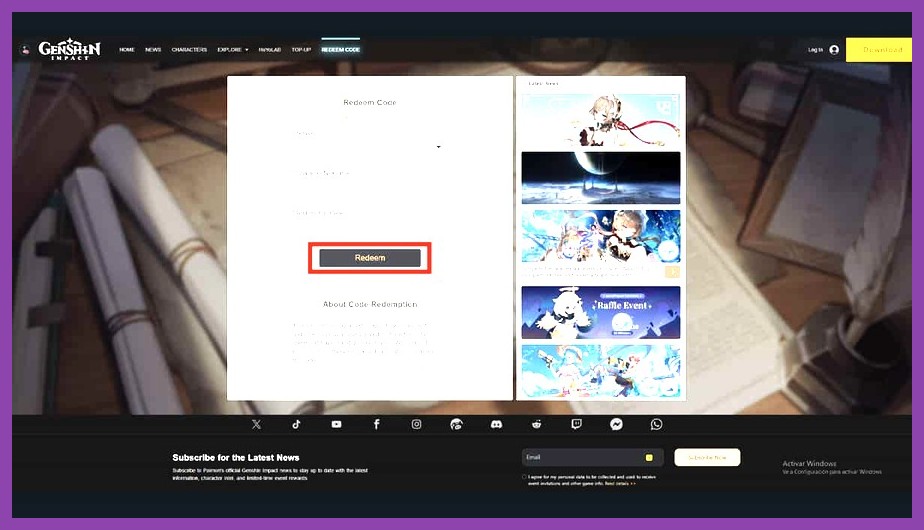Open the YouTube social link
Viewport: 924px width, 530px height.
[336, 424]
